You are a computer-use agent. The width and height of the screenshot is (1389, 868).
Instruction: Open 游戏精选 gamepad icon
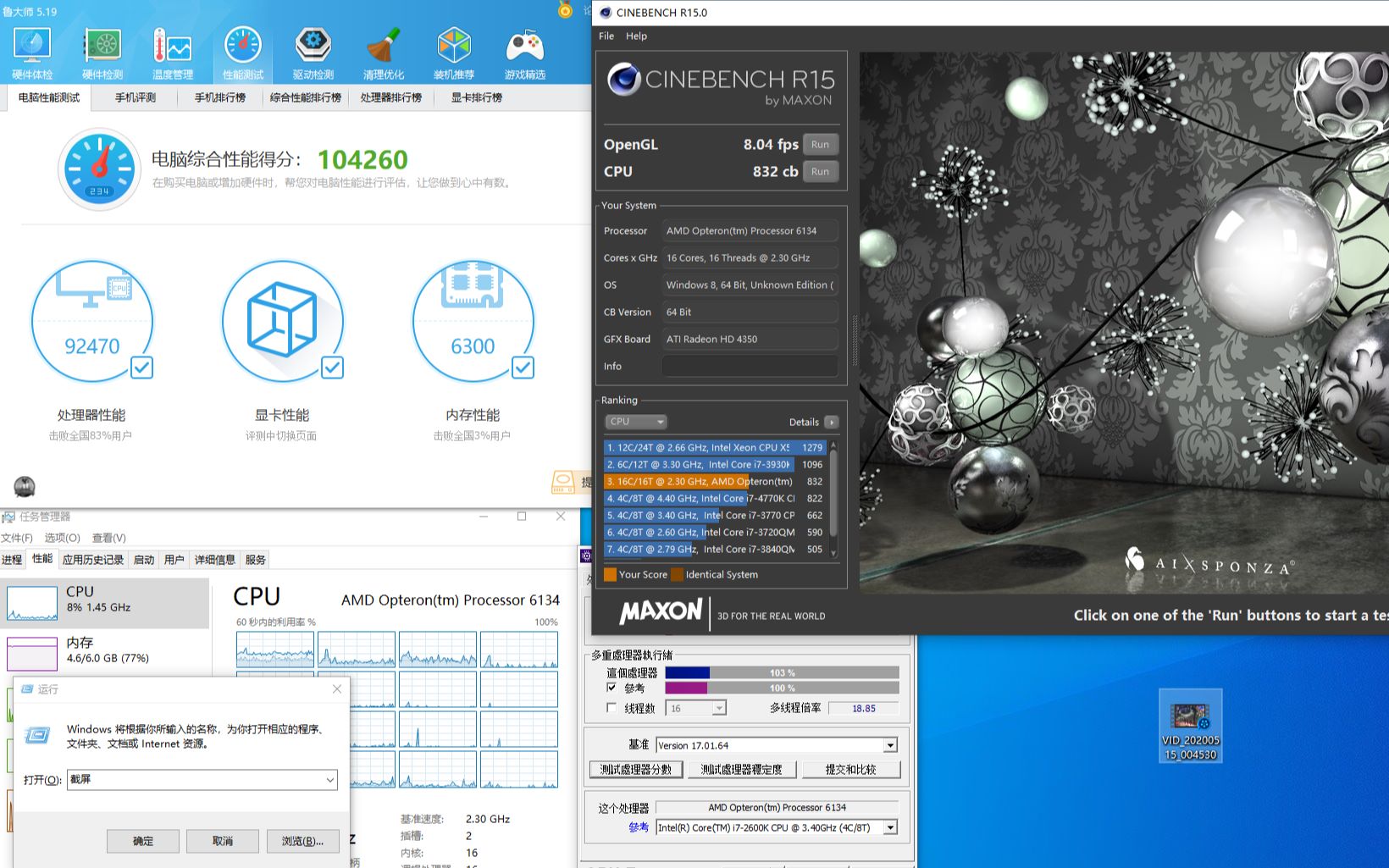point(525,53)
